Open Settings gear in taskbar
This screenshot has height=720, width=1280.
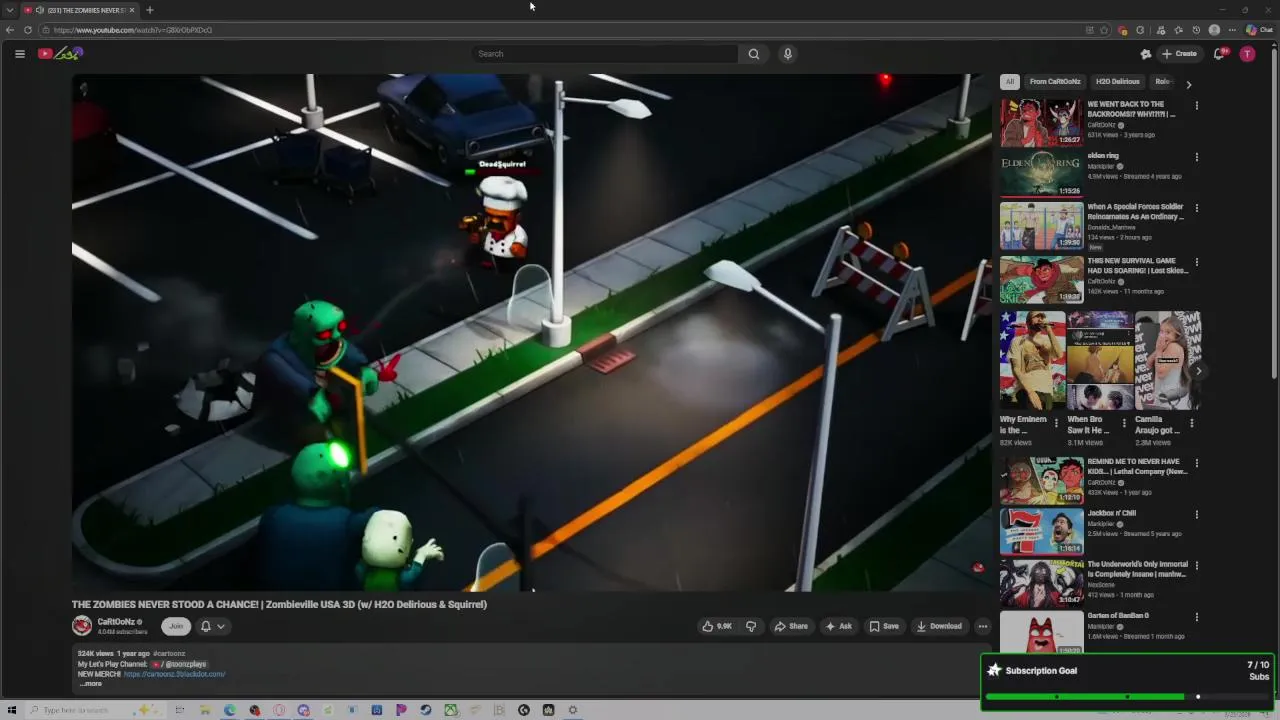click(x=573, y=710)
